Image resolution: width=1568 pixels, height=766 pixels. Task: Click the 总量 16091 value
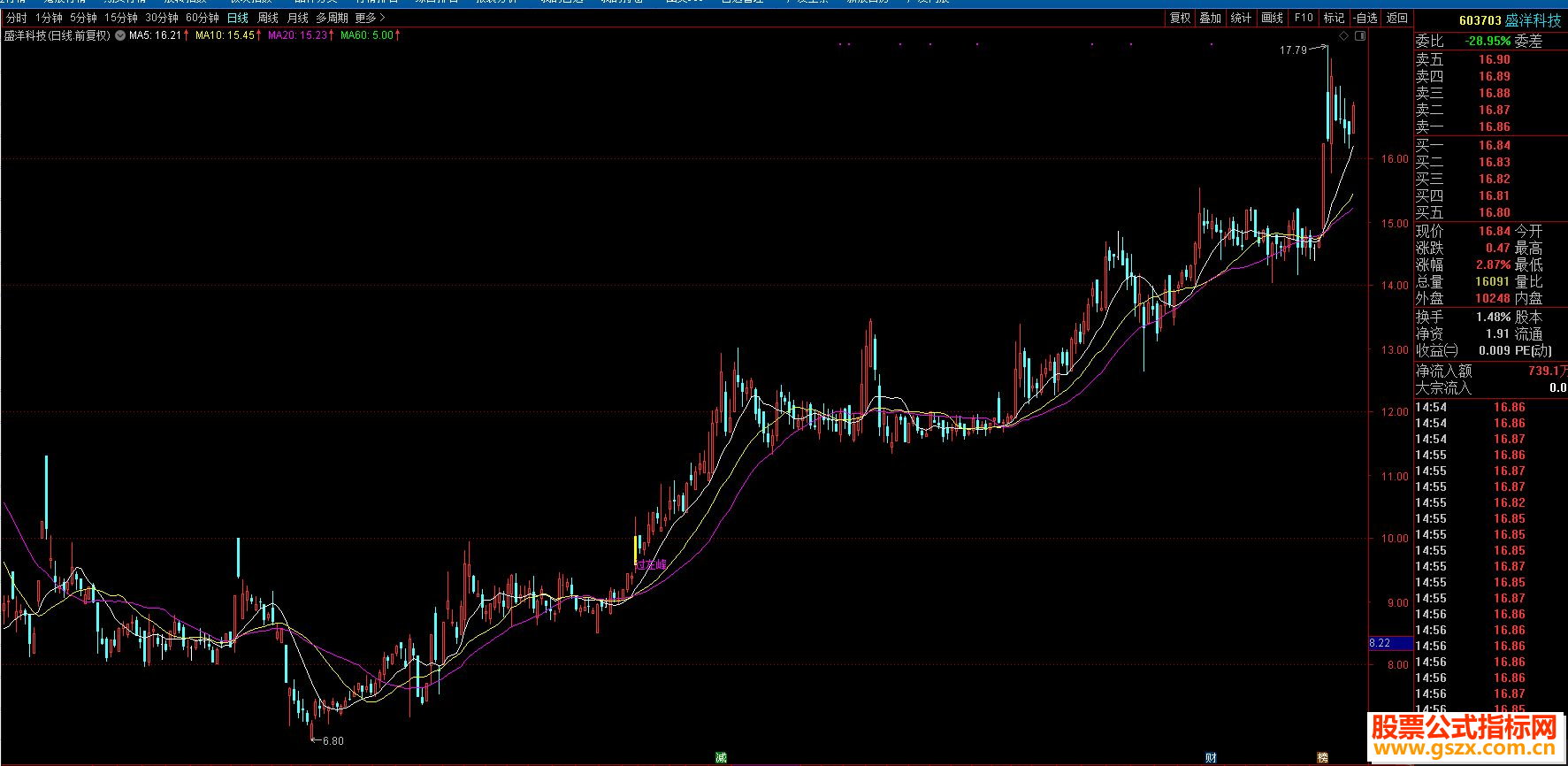[x=1492, y=281]
